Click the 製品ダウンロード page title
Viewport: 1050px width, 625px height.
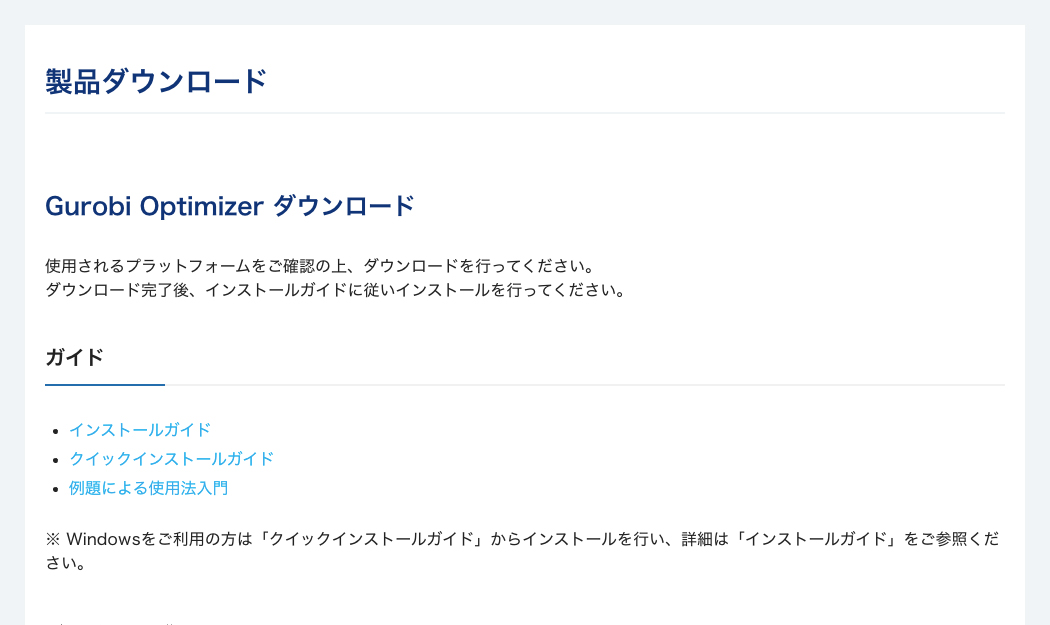[x=156, y=82]
